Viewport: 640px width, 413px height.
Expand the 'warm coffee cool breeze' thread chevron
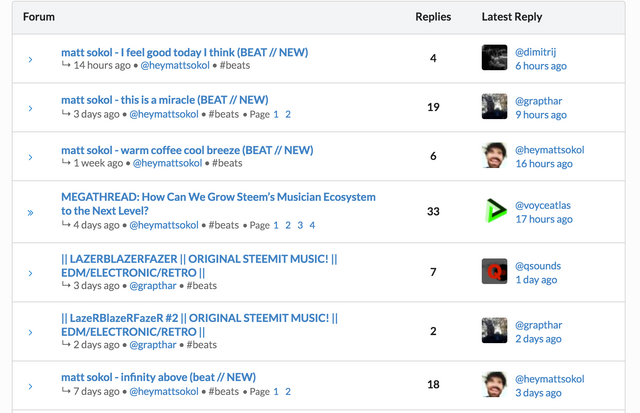coord(30,157)
